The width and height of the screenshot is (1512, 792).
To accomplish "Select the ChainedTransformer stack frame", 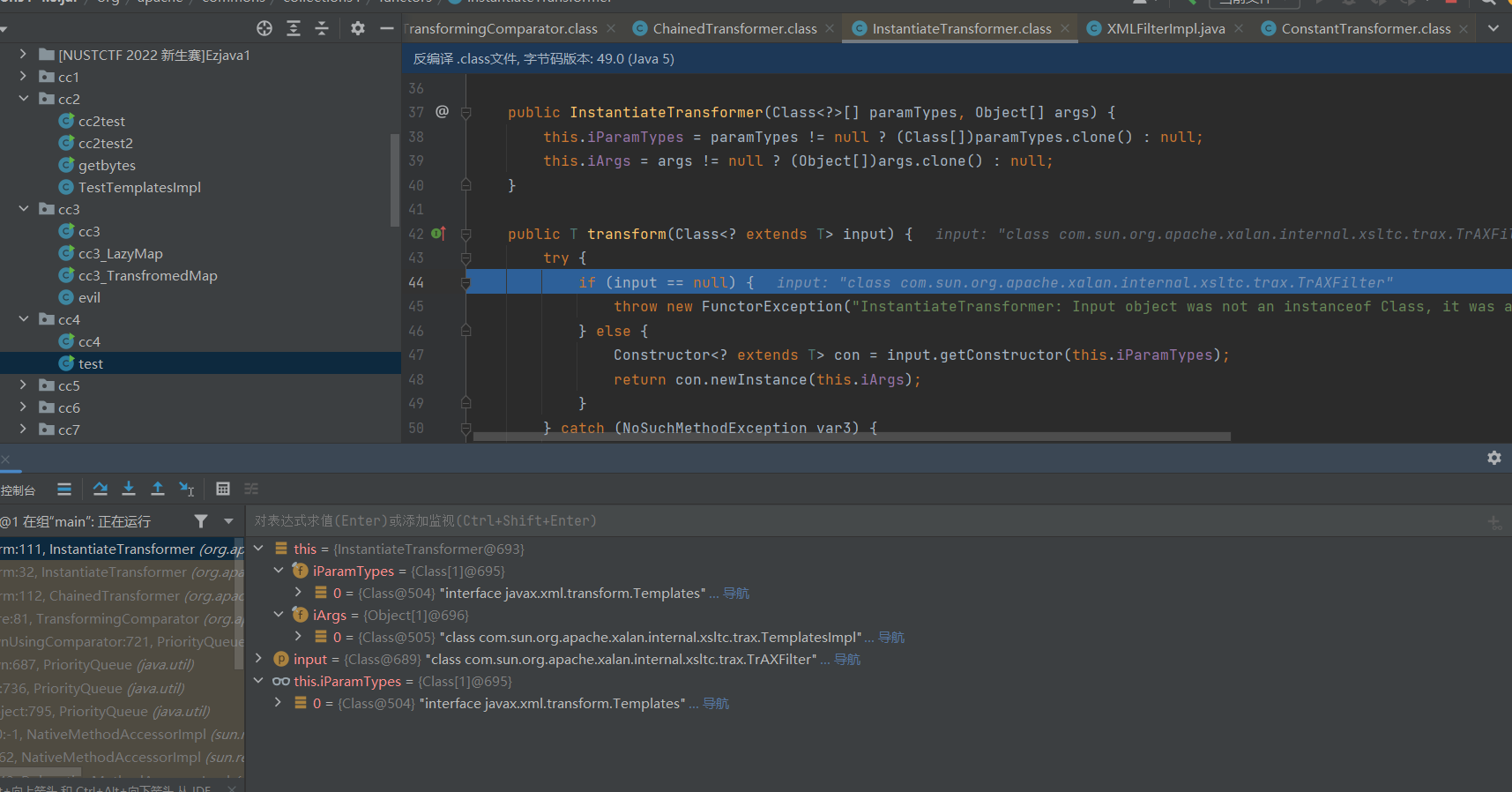I will [122, 595].
